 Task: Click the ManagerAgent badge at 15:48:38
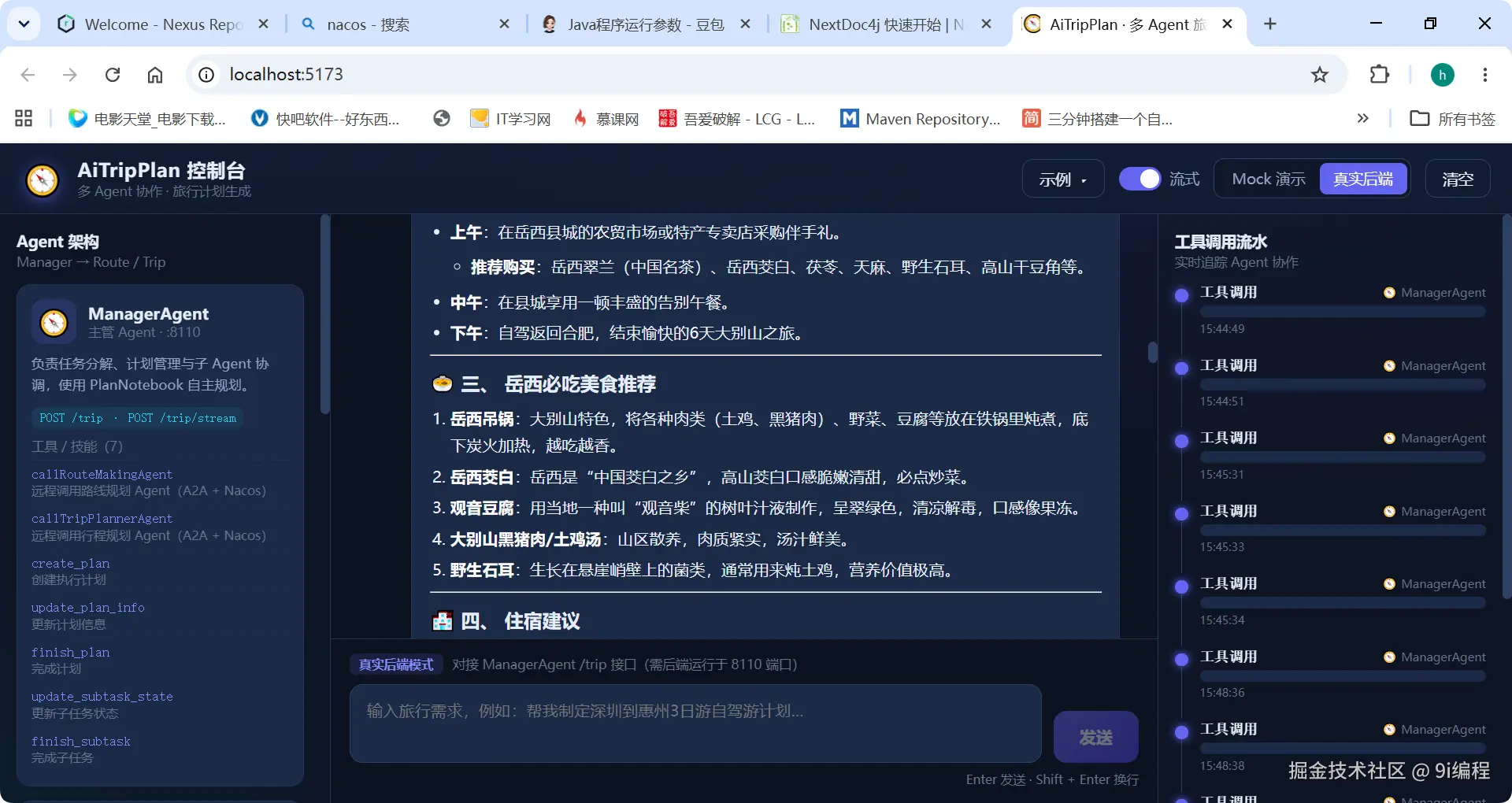(x=1435, y=730)
